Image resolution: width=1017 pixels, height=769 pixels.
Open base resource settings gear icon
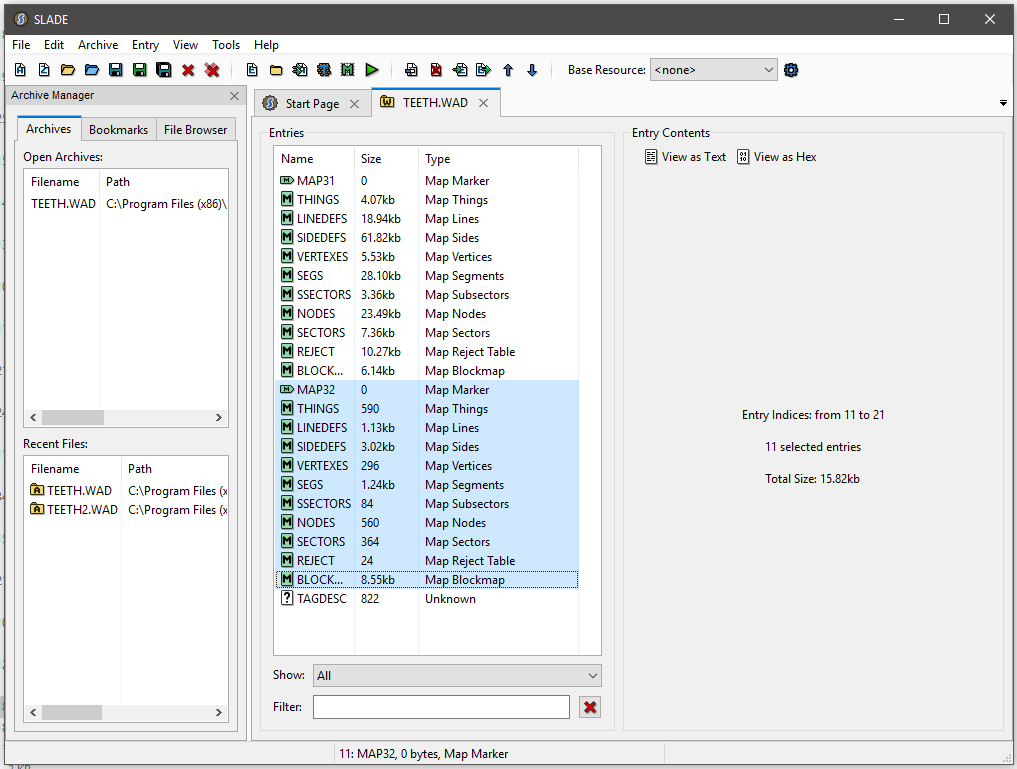click(x=791, y=70)
